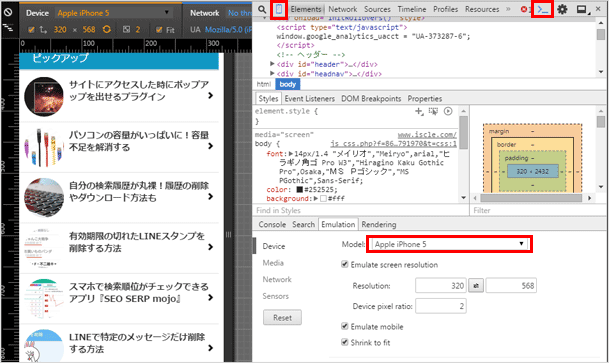This screenshot has width=609, height=363.
Task: Open the SEO SERP mojo article
Action: [119, 298]
